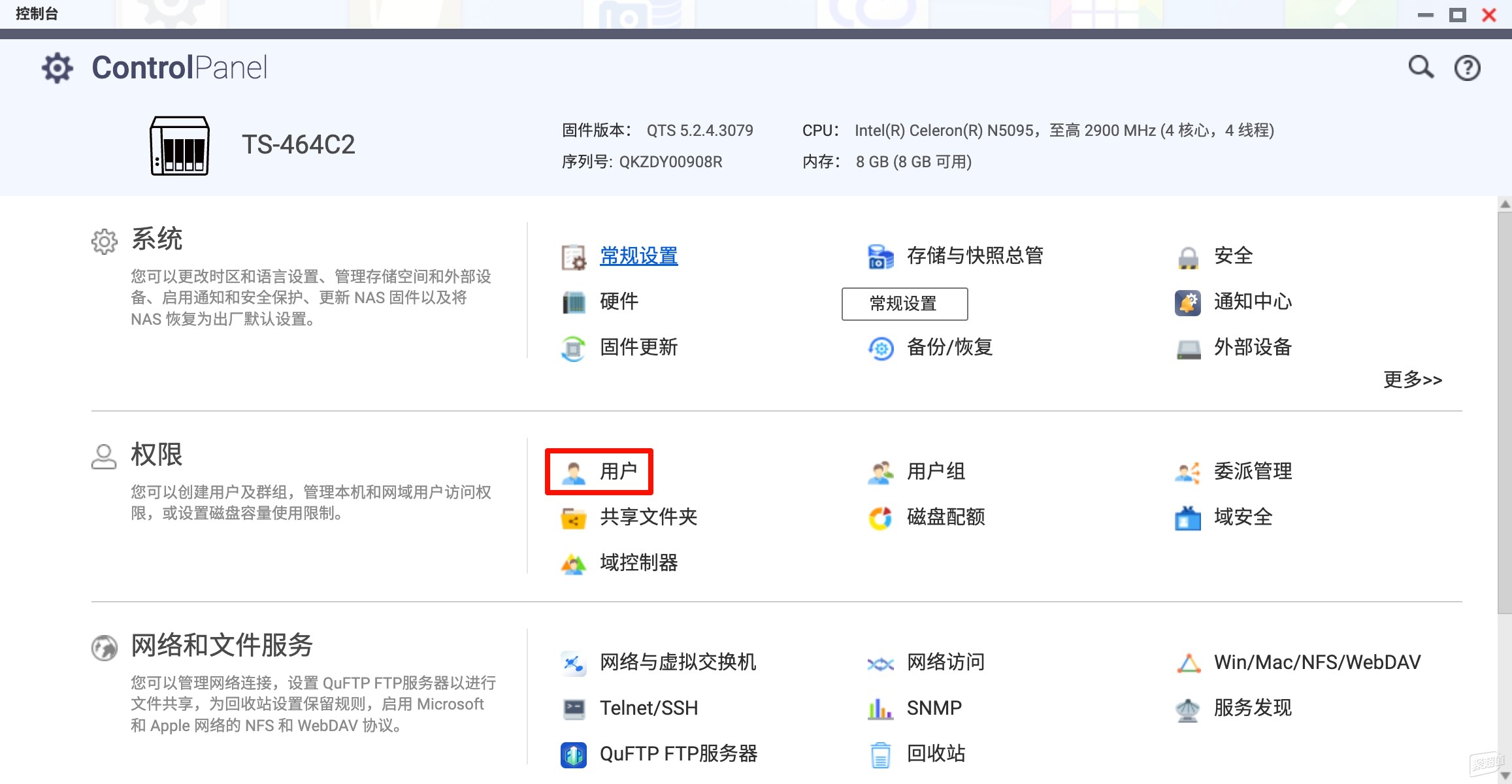The width and height of the screenshot is (1512, 784).
Task: Select the 共享文件夹 label
Action: 648,517
